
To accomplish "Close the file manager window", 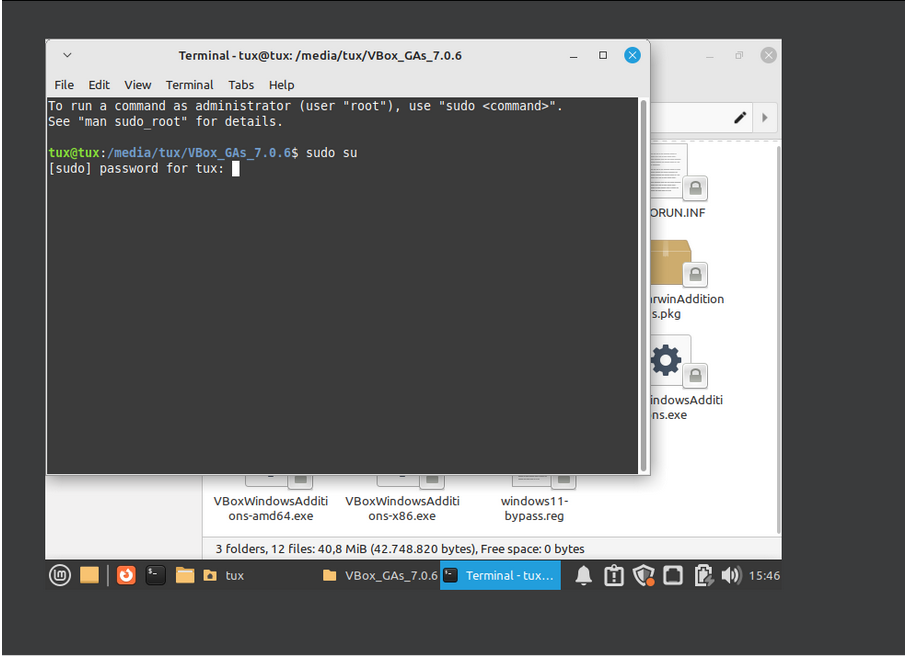I will [768, 55].
